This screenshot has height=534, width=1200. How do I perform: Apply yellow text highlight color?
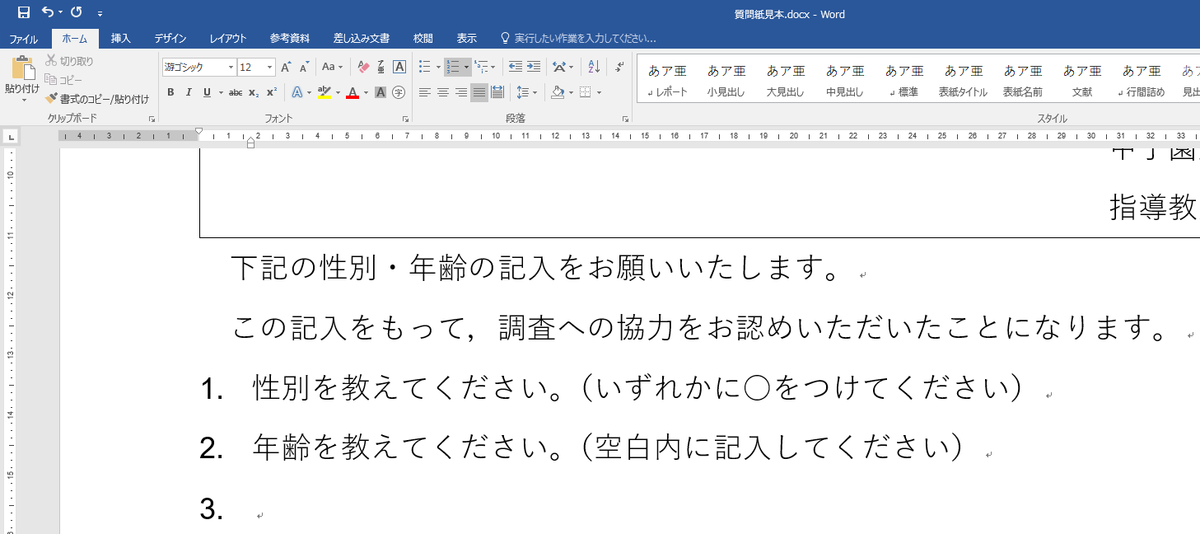click(324, 92)
